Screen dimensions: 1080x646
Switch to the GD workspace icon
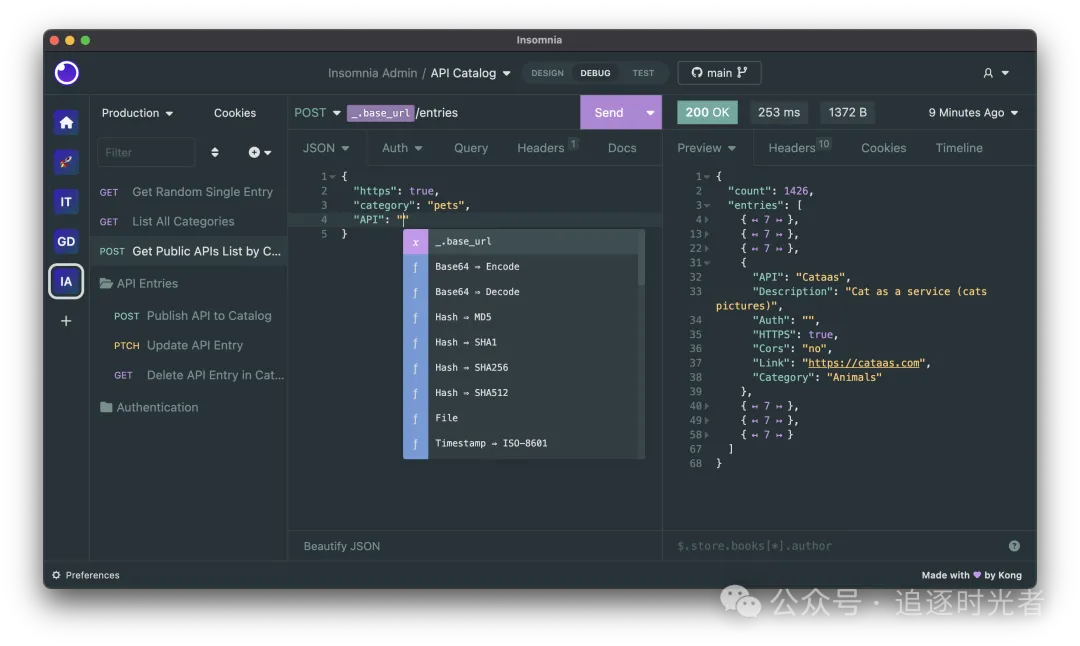(66, 242)
